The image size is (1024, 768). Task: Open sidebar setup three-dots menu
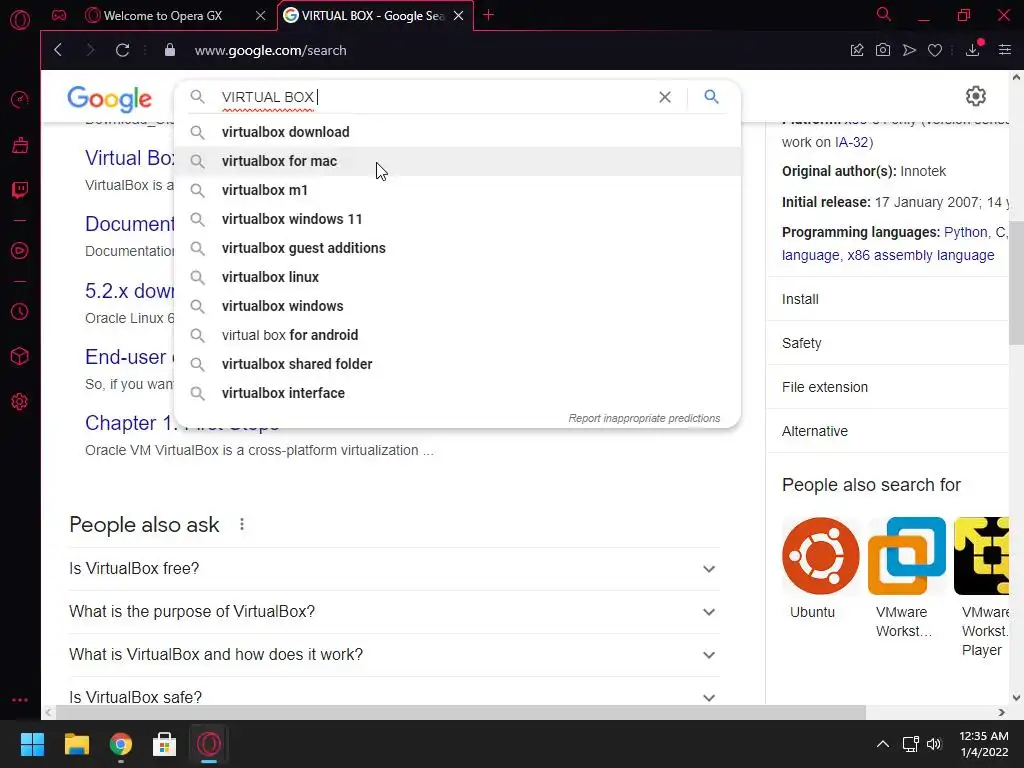click(x=20, y=700)
